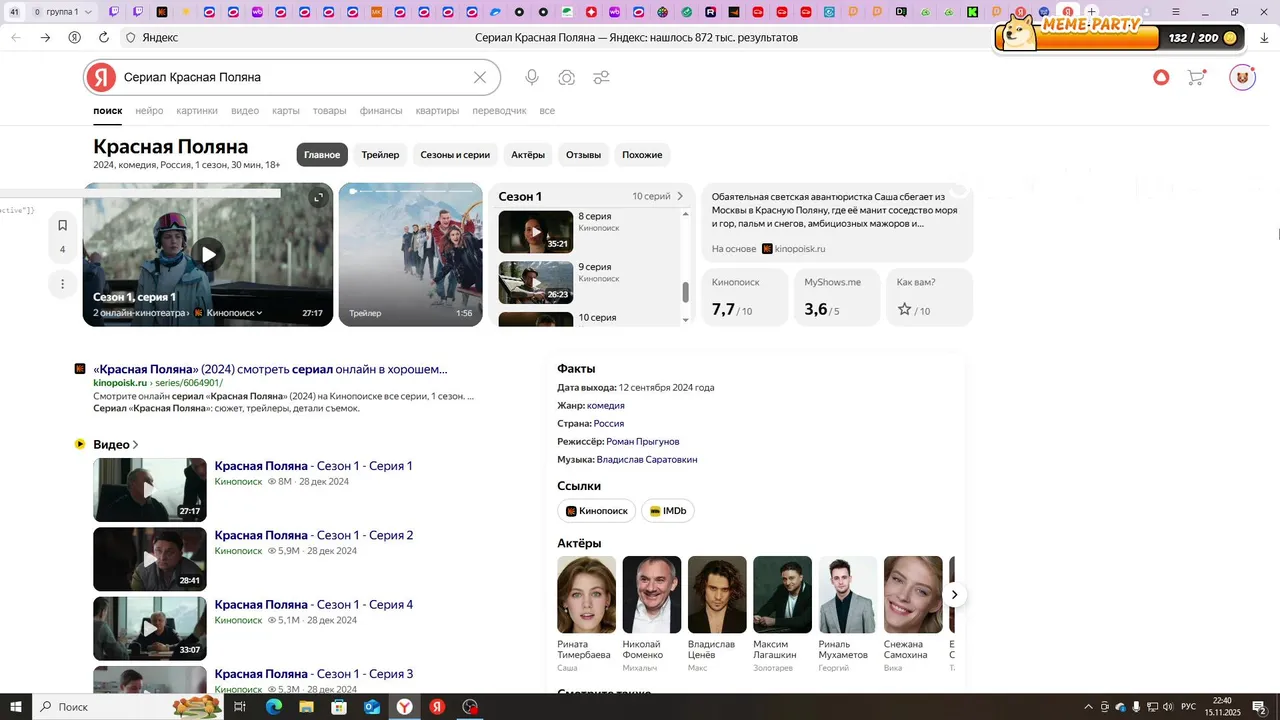This screenshot has width=1280, height=720.
Task: Click the Windows taskbar search field
Action: 127,707
